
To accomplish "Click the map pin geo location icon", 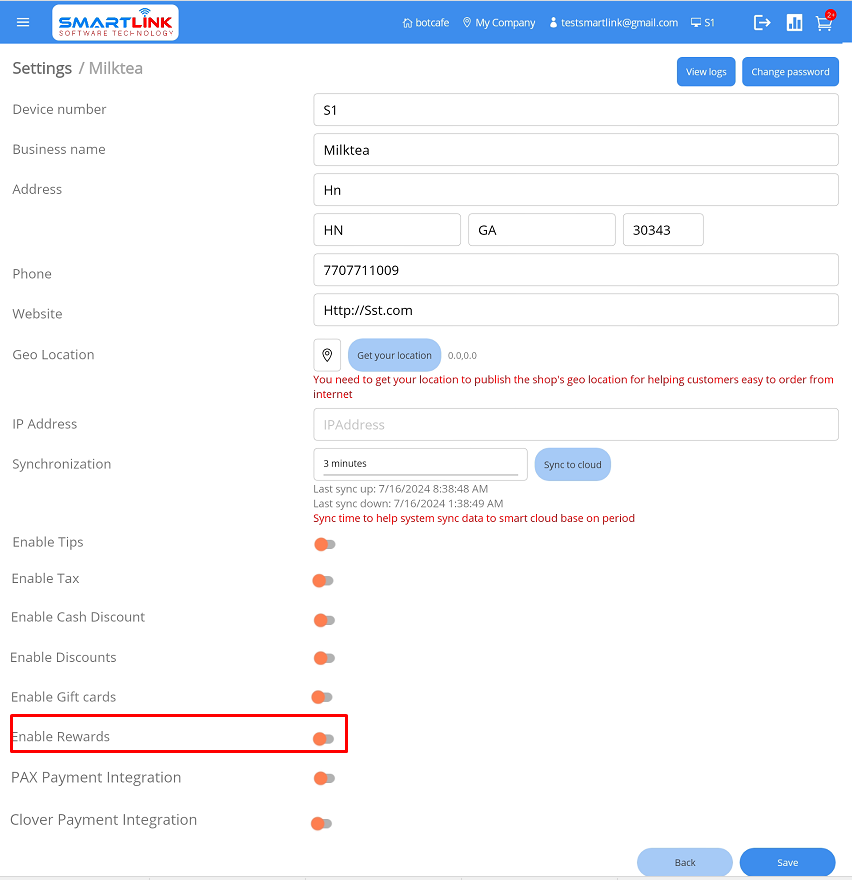I will point(327,355).
